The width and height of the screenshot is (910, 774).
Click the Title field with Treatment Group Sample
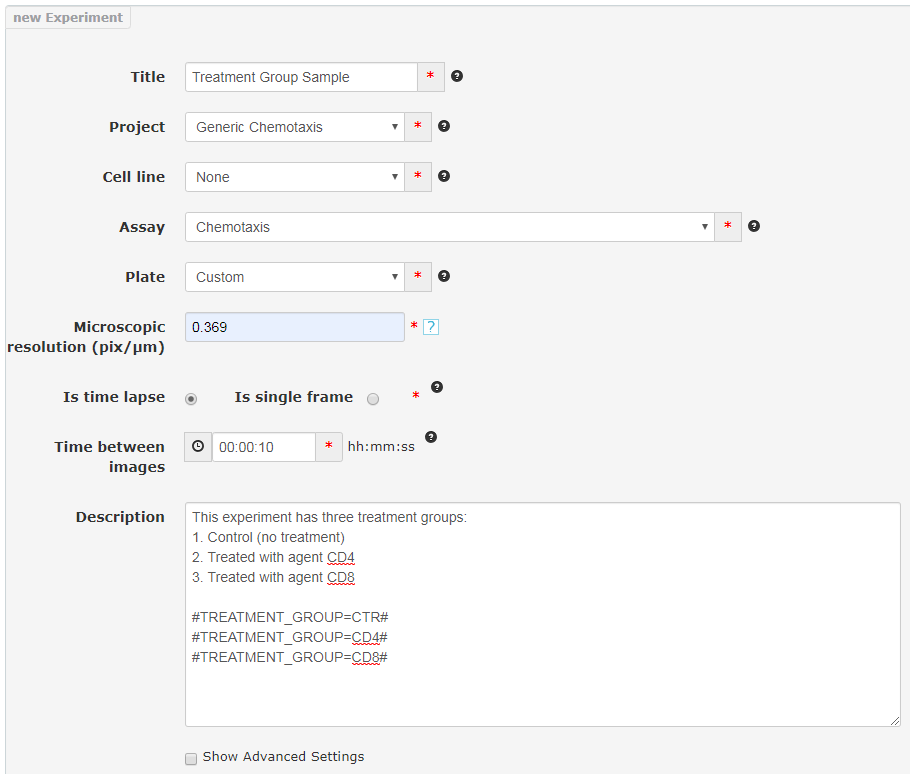click(301, 77)
